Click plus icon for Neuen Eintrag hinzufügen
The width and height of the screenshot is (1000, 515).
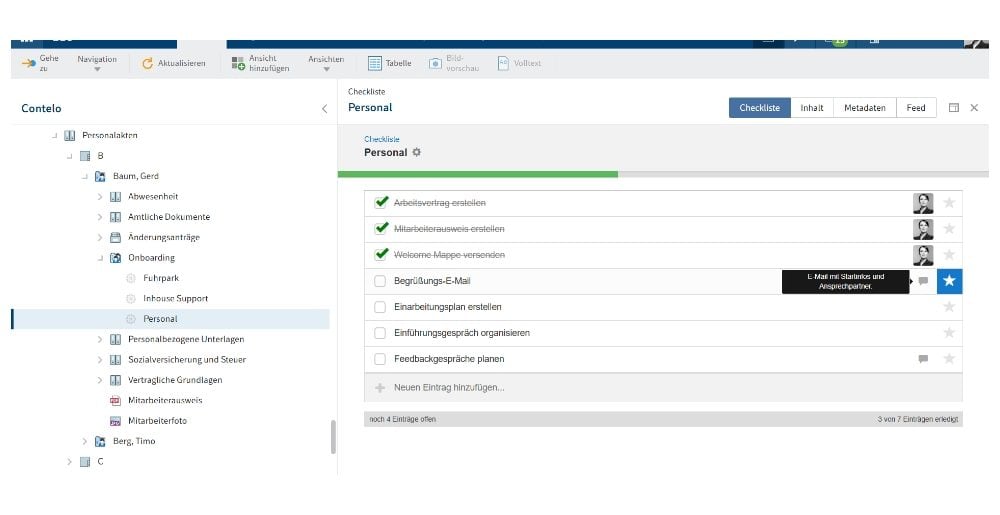coord(380,388)
